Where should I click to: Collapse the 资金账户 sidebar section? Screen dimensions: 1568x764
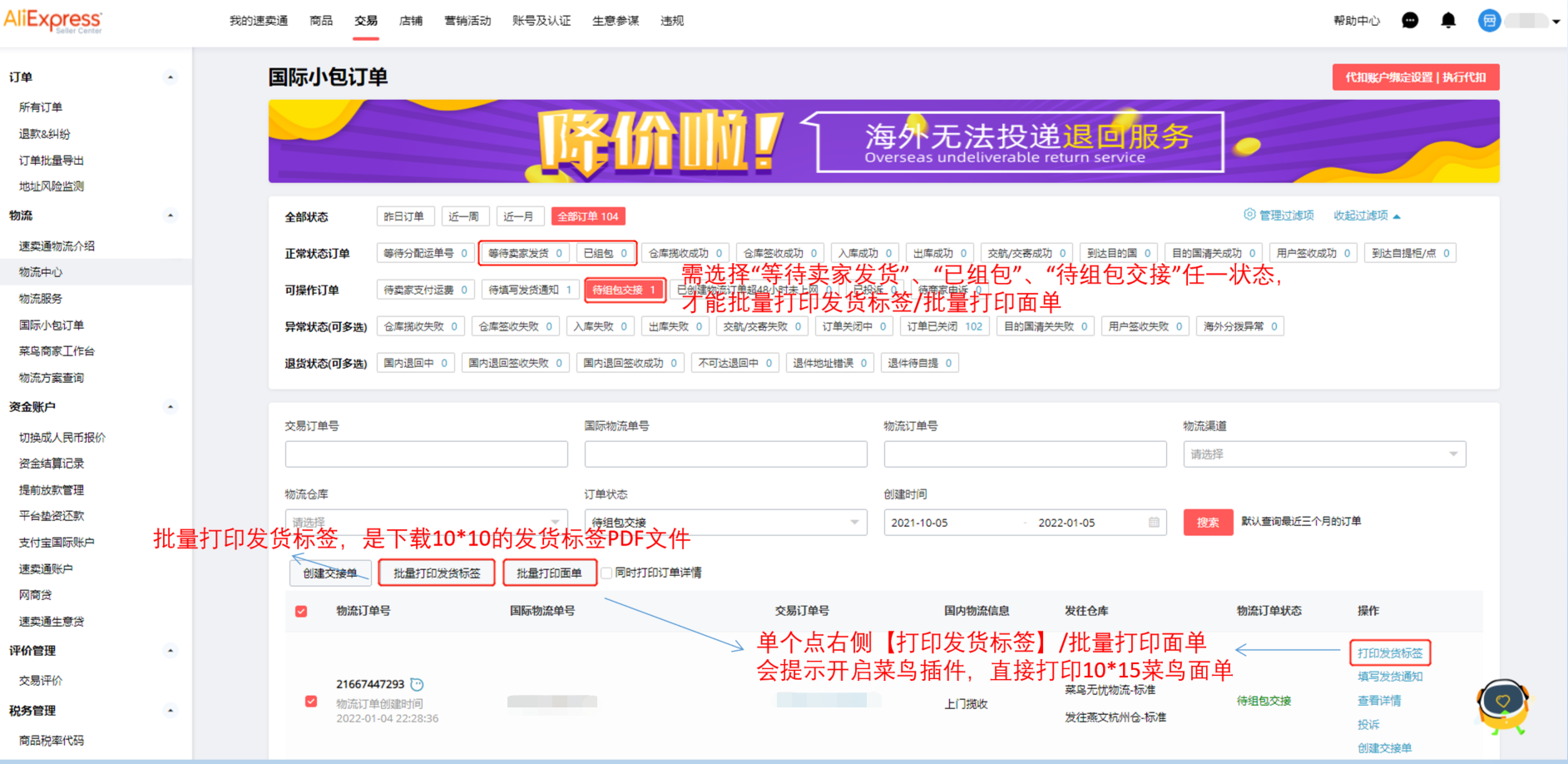[x=171, y=407]
